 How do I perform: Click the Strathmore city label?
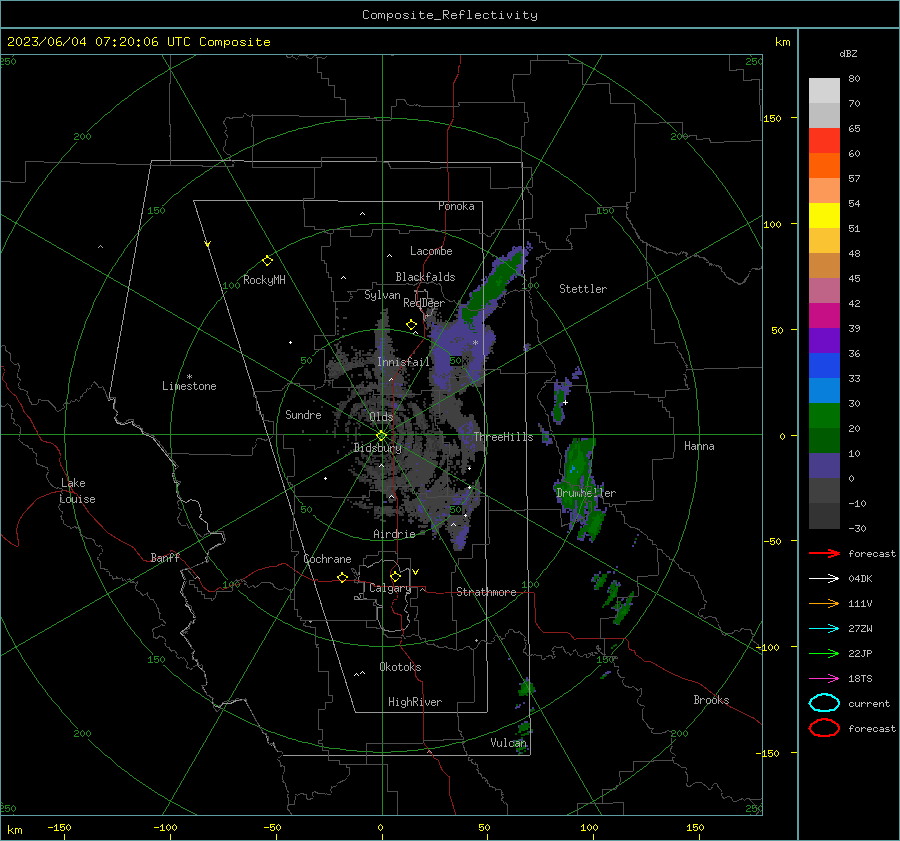(x=487, y=592)
